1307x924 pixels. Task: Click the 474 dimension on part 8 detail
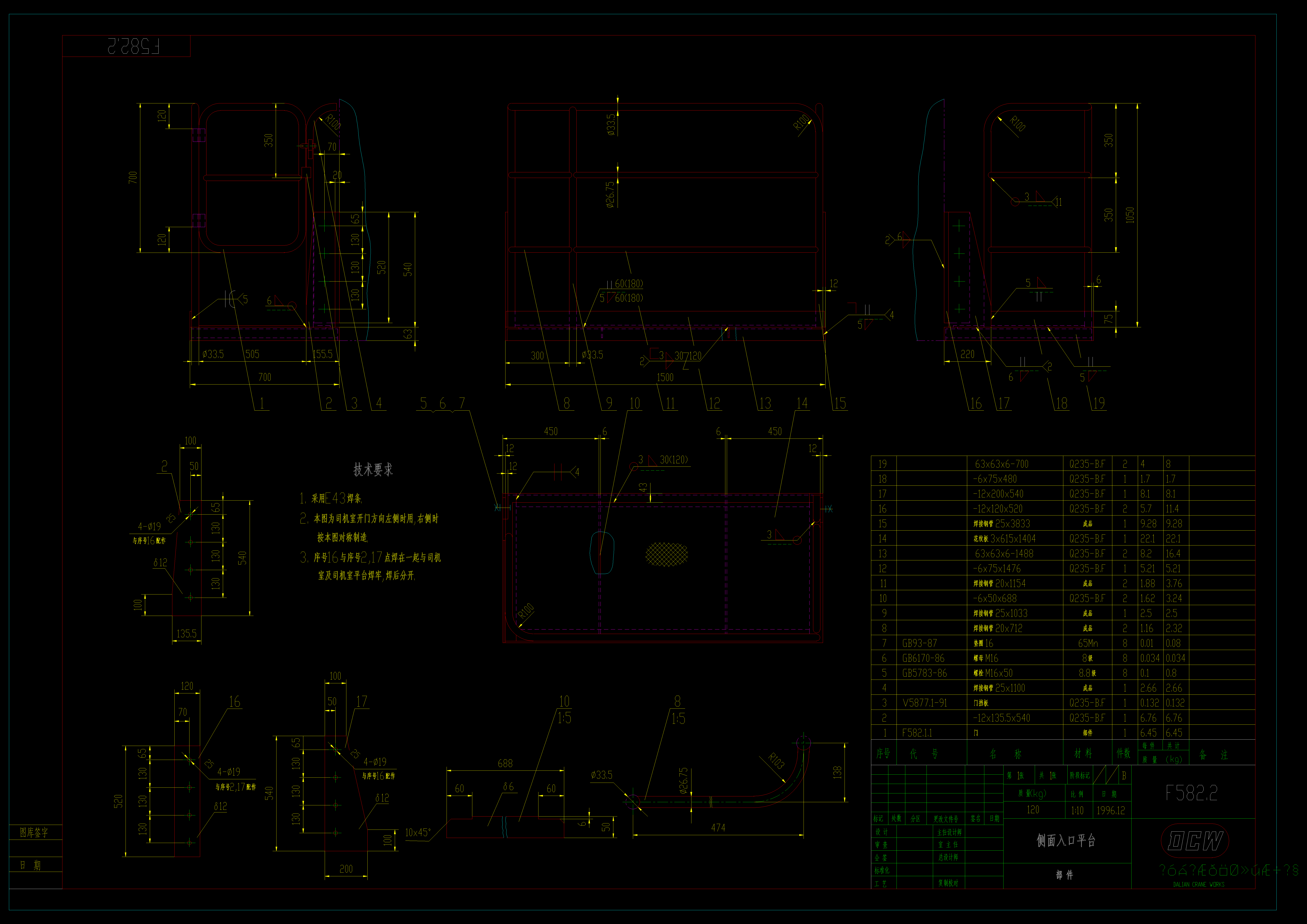coord(718,828)
